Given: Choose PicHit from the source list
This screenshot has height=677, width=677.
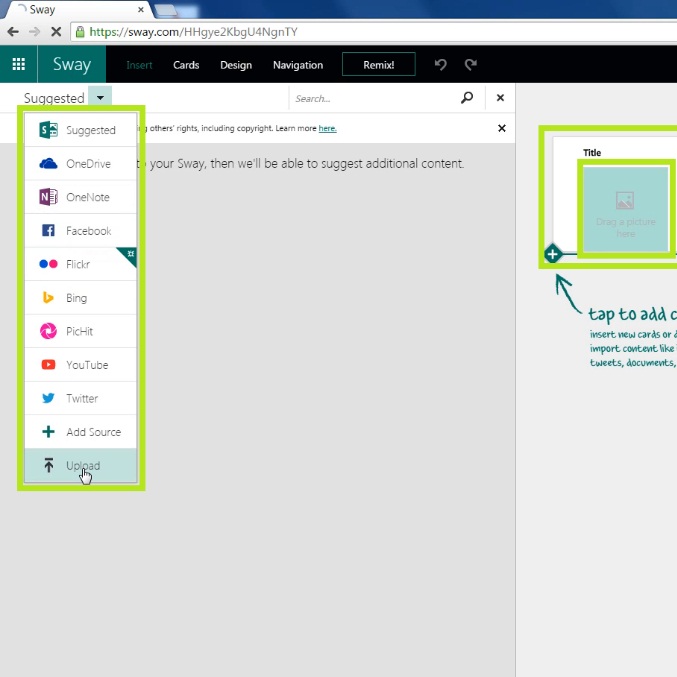Looking at the screenshot, I should [x=81, y=332].
